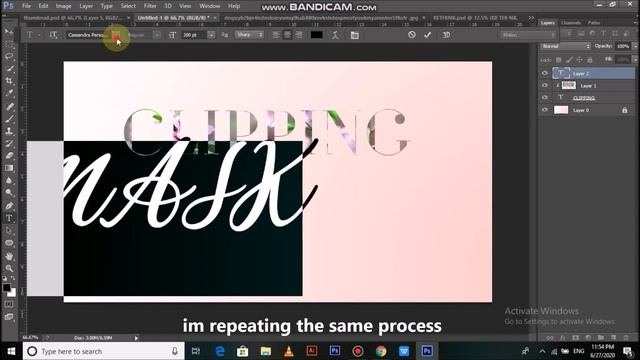Select the Pen tool

coord(9,206)
